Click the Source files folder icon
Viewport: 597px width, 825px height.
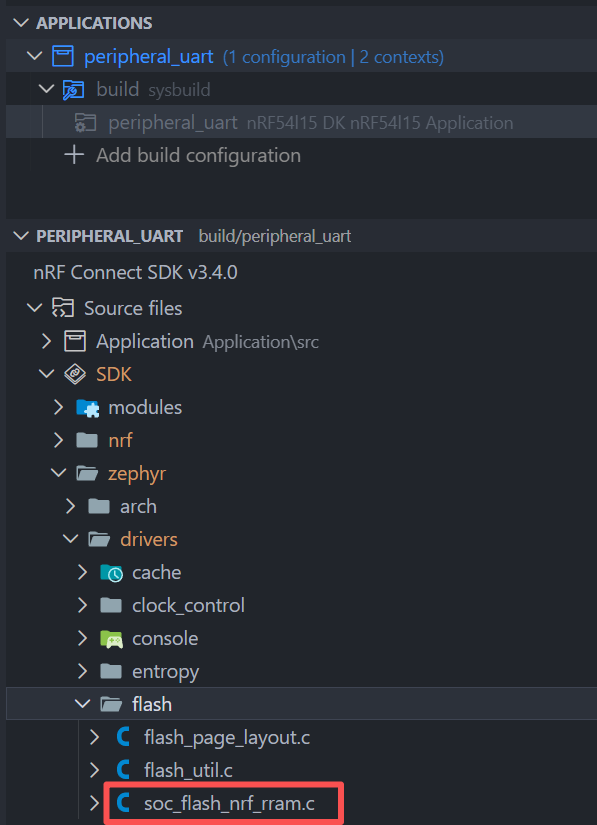[63, 308]
